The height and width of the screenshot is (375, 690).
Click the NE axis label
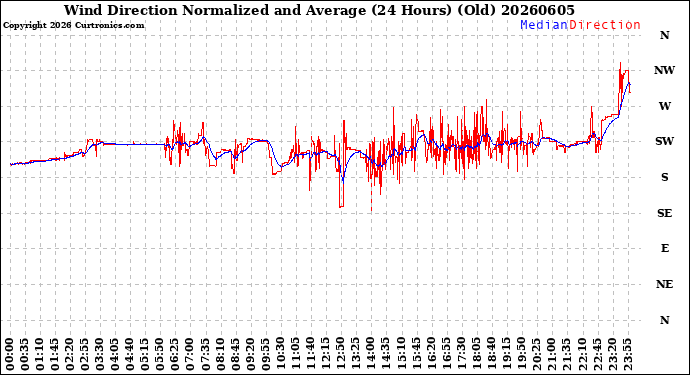[664, 284]
